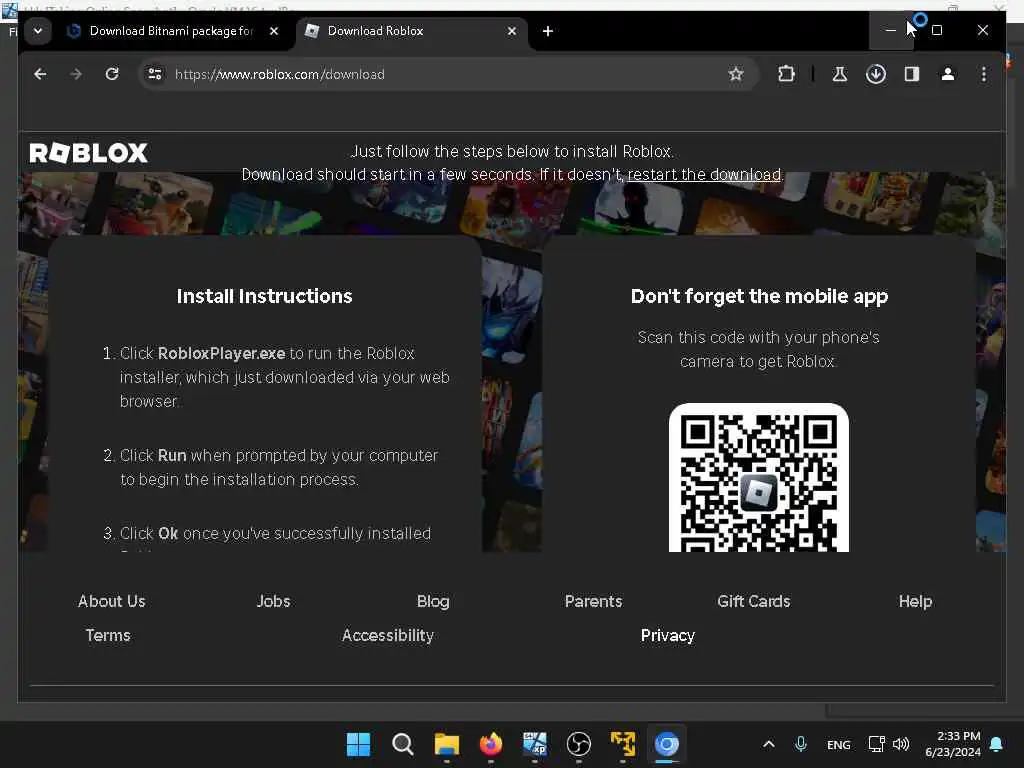Reload the Roblox download page
This screenshot has height=768, width=1024.
click(112, 74)
